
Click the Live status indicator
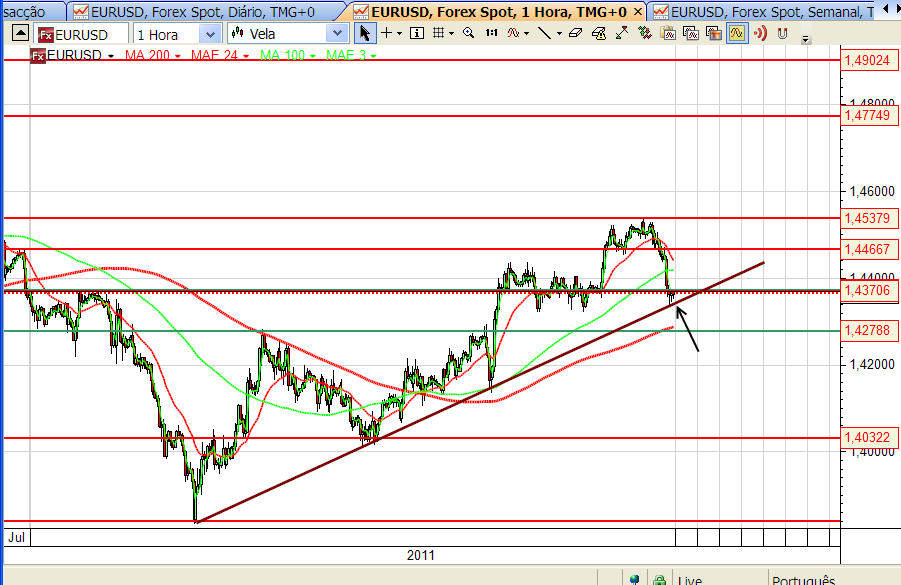point(690,579)
